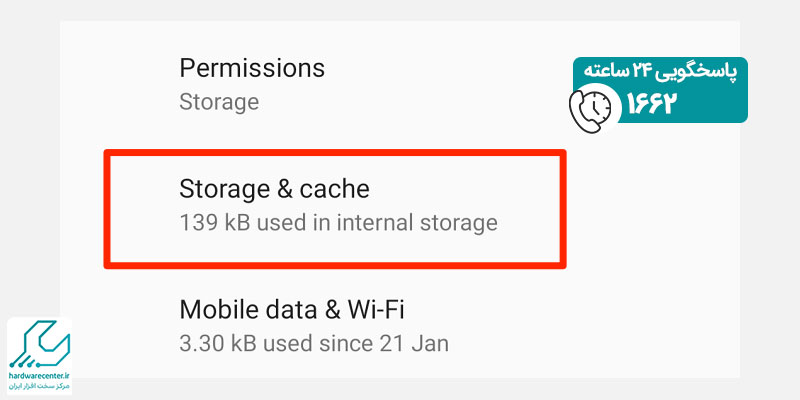
Task: Click the Persian tagline beneath hardwarecenter.ir
Action: [39, 385]
